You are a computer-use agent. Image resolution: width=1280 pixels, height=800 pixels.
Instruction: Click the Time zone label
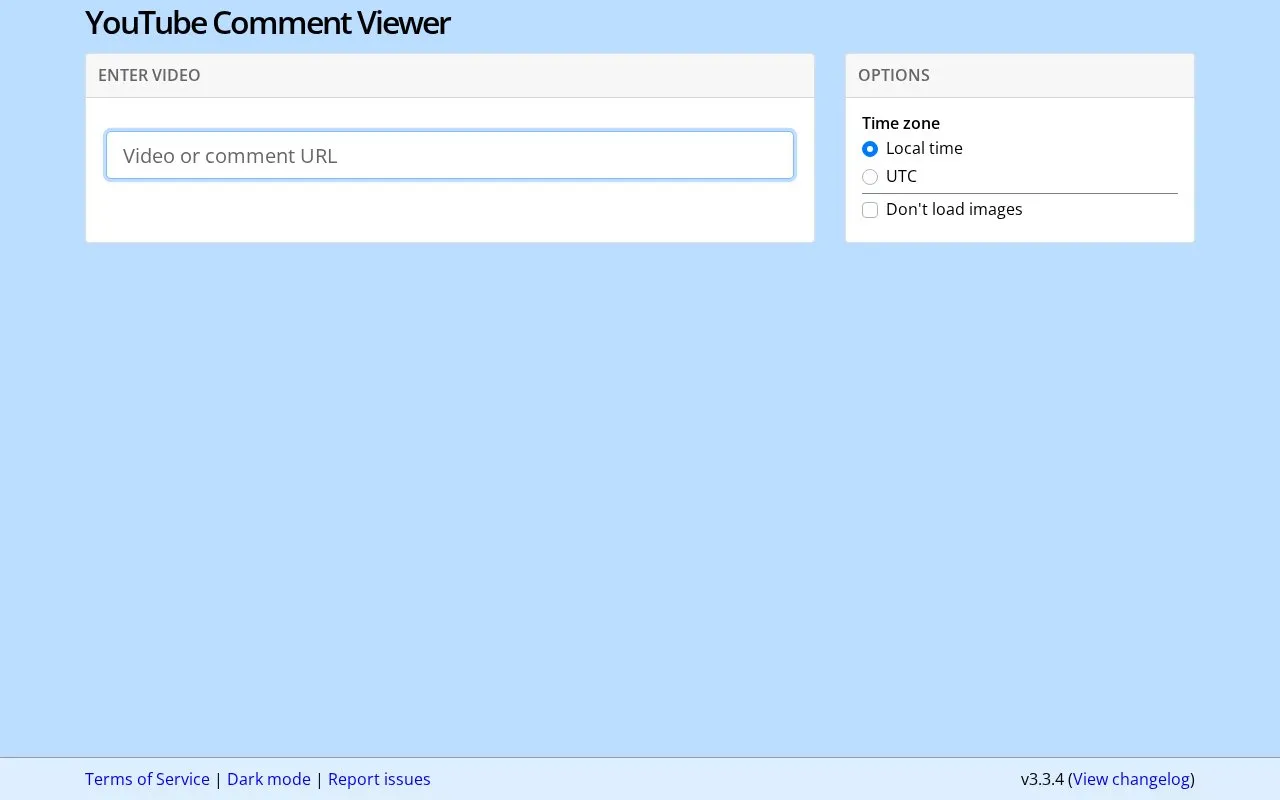coord(901,123)
